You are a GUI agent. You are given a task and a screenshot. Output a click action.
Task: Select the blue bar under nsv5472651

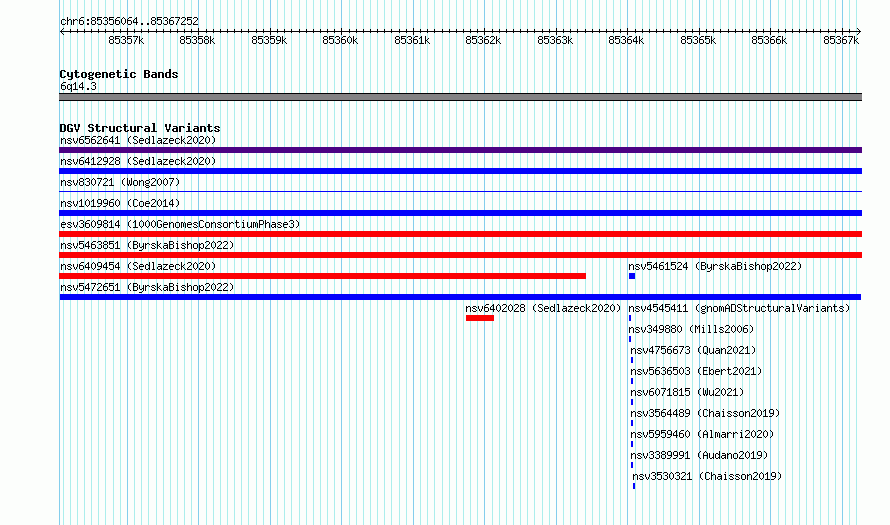(x=460, y=297)
